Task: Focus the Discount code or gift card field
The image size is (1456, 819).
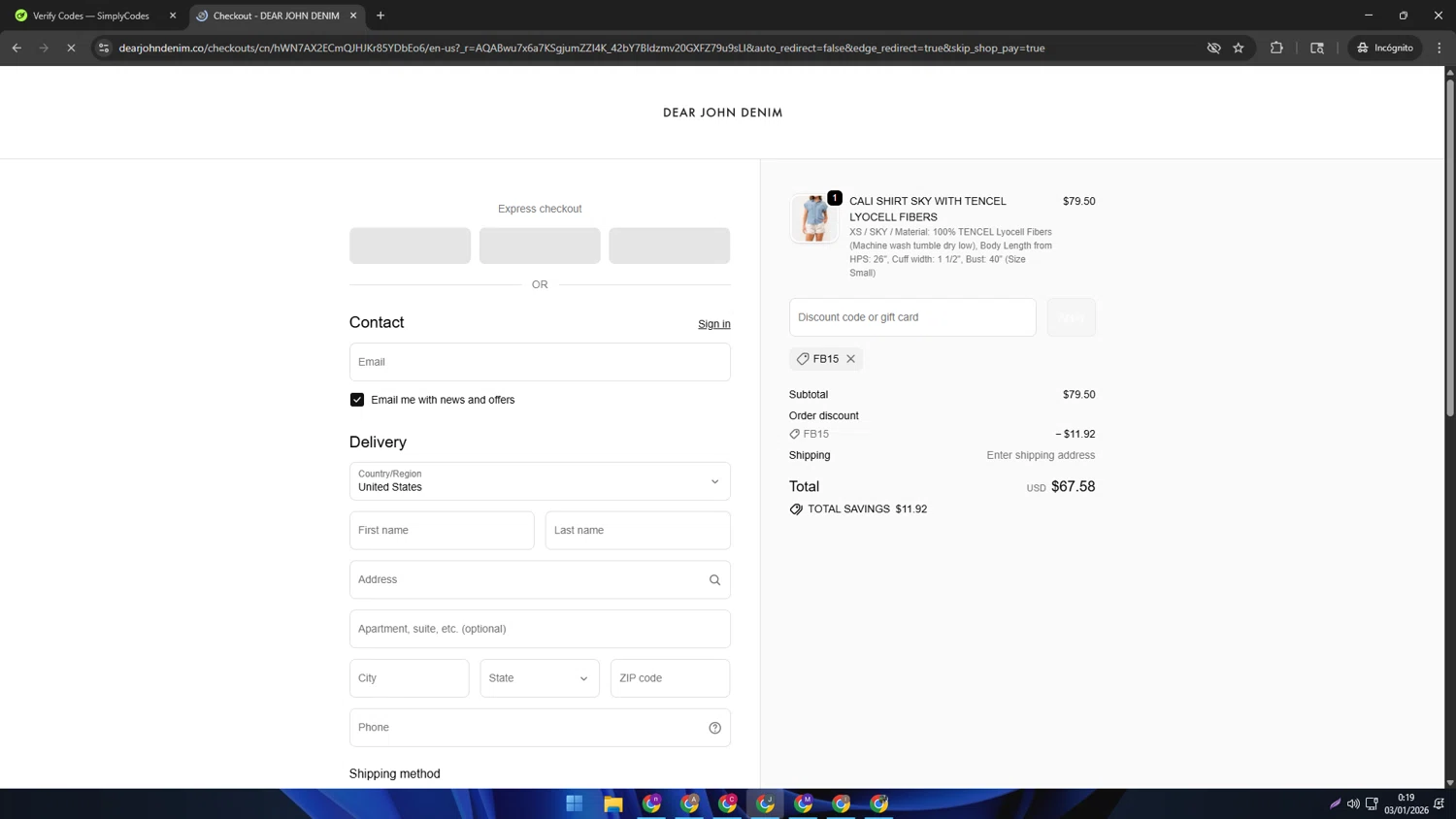Action: (912, 317)
